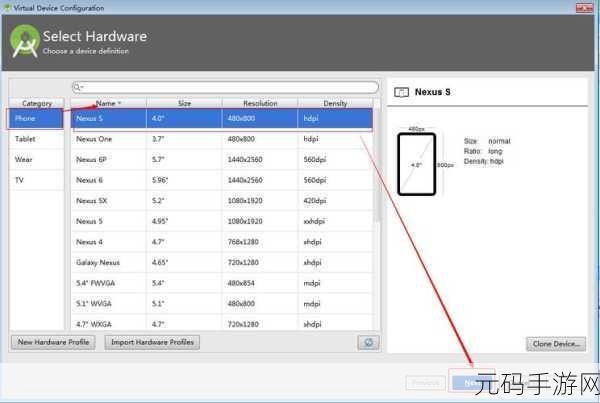Viewport: 600px width, 403px height.
Task: Select the 5.1" WVGA device row
Action: [x=222, y=303]
